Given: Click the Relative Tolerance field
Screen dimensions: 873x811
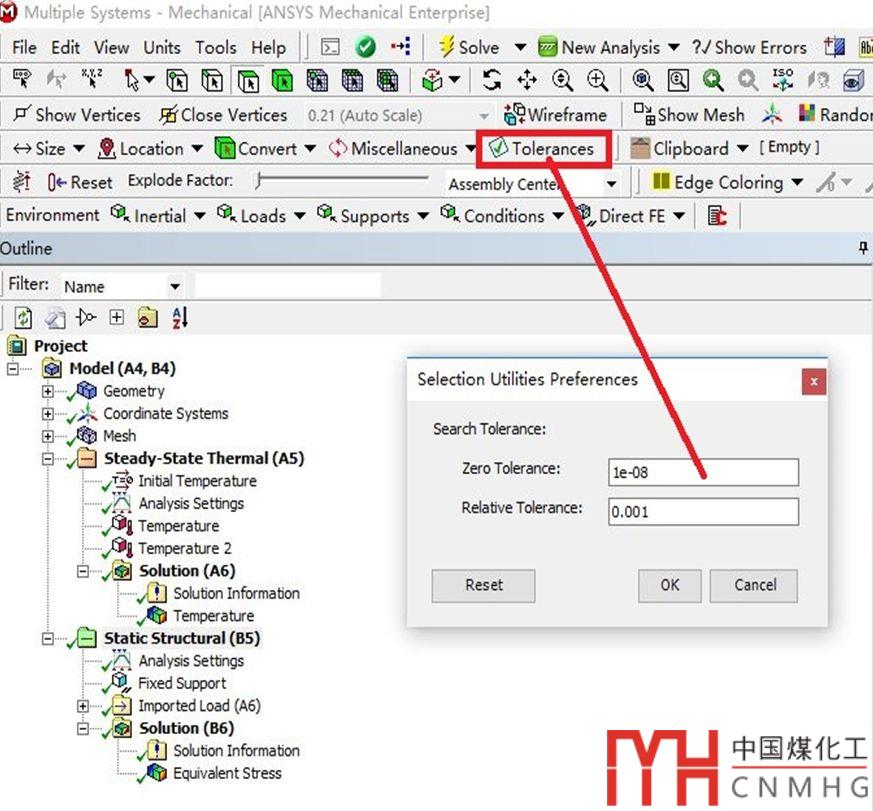Looking at the screenshot, I should point(703,512).
